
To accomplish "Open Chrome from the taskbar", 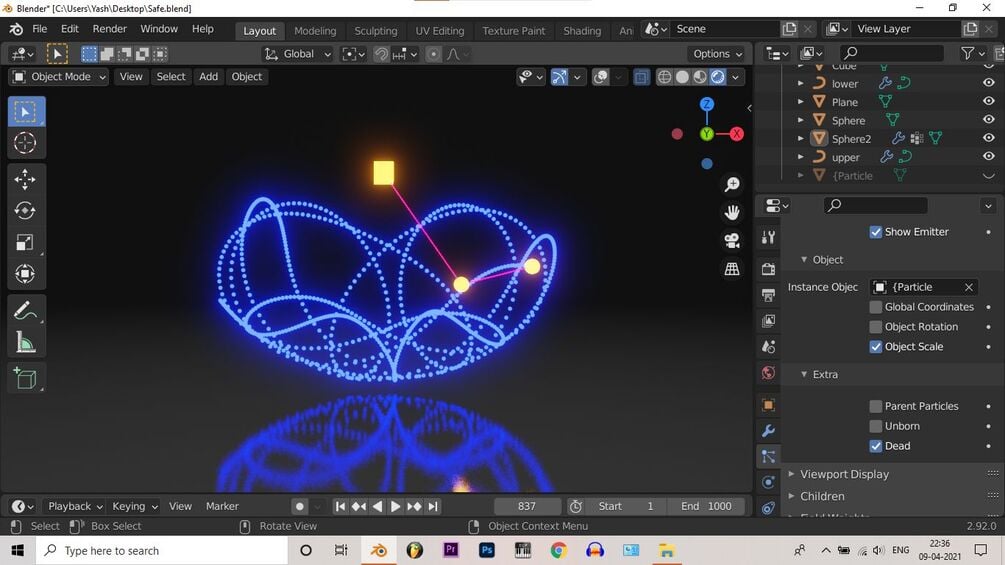I will pos(559,550).
